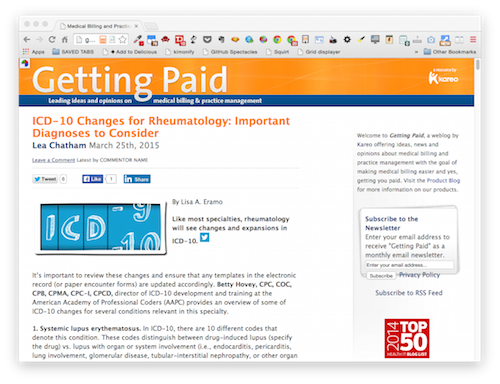Click the Subscribe button under newsletter
Screen dimensions: 500x384
tap(381, 276)
